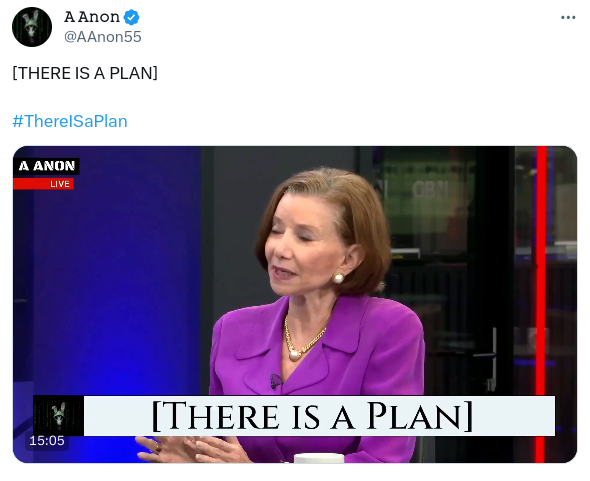Open the A Anon display name link
The image size is (590, 481).
(92, 17)
